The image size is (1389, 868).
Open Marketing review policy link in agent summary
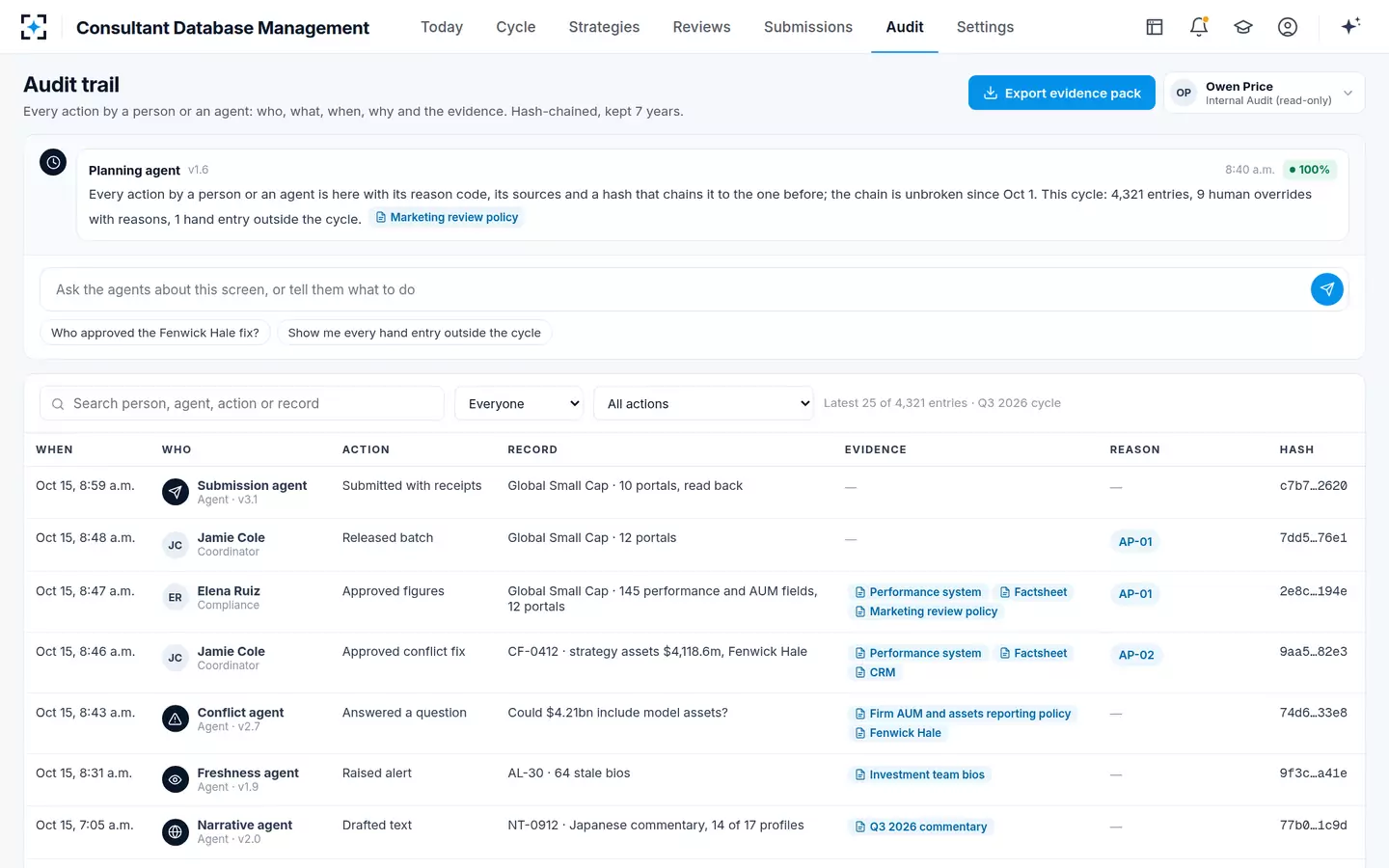(447, 218)
